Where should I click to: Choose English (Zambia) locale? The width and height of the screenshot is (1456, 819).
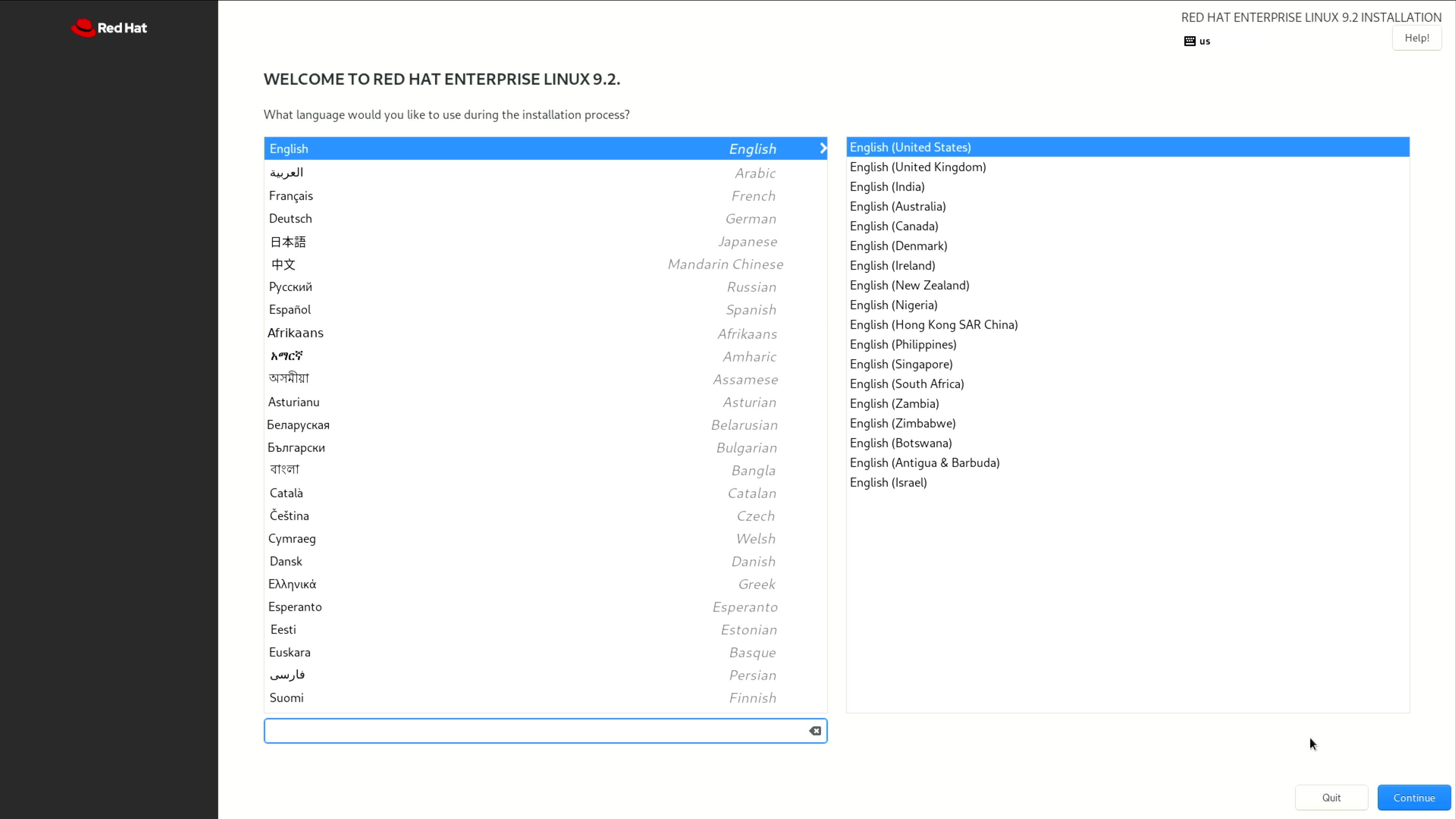pos(1128,403)
